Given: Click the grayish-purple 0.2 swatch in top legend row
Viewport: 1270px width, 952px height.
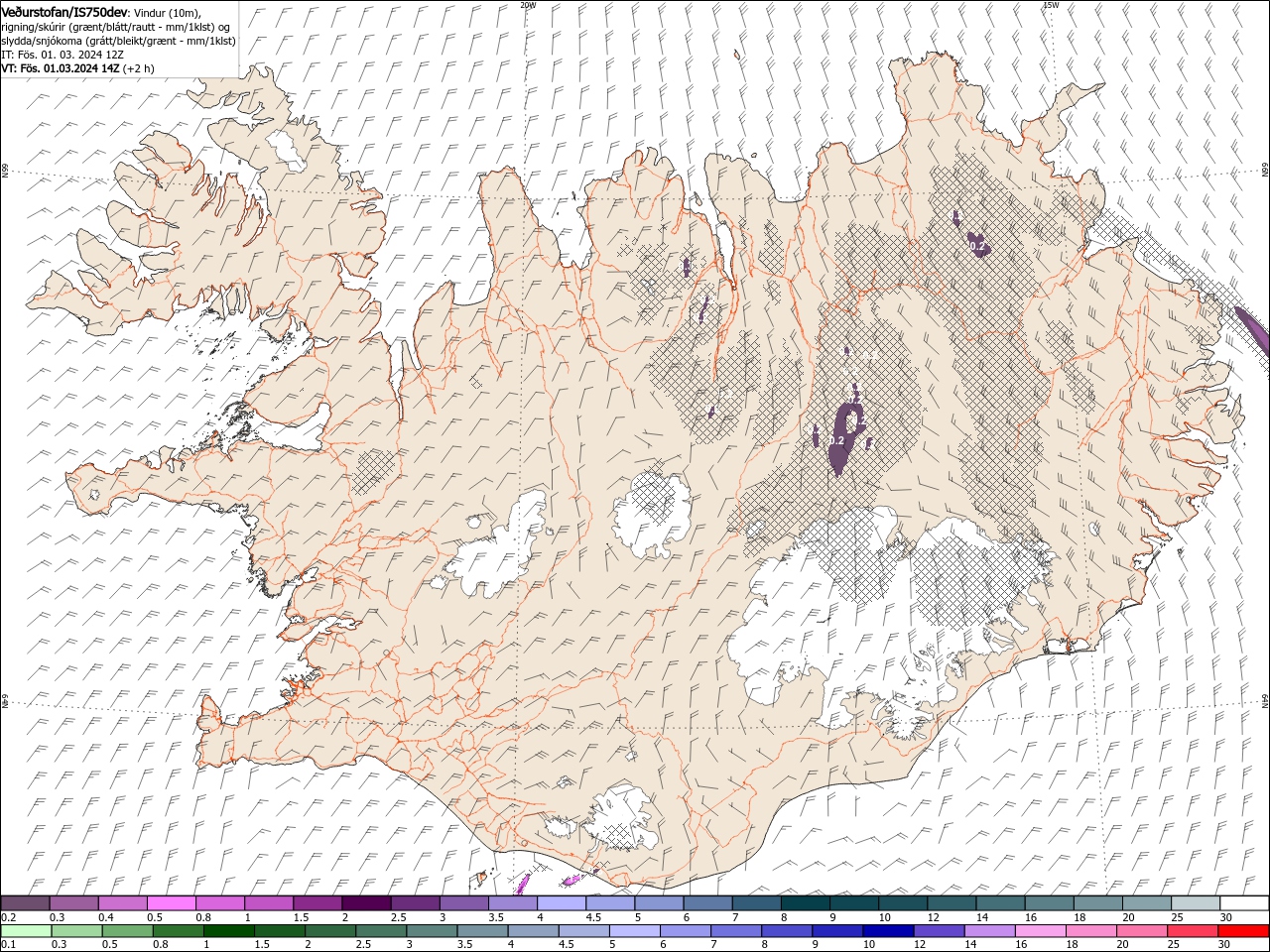Looking at the screenshot, I should coord(26,903).
